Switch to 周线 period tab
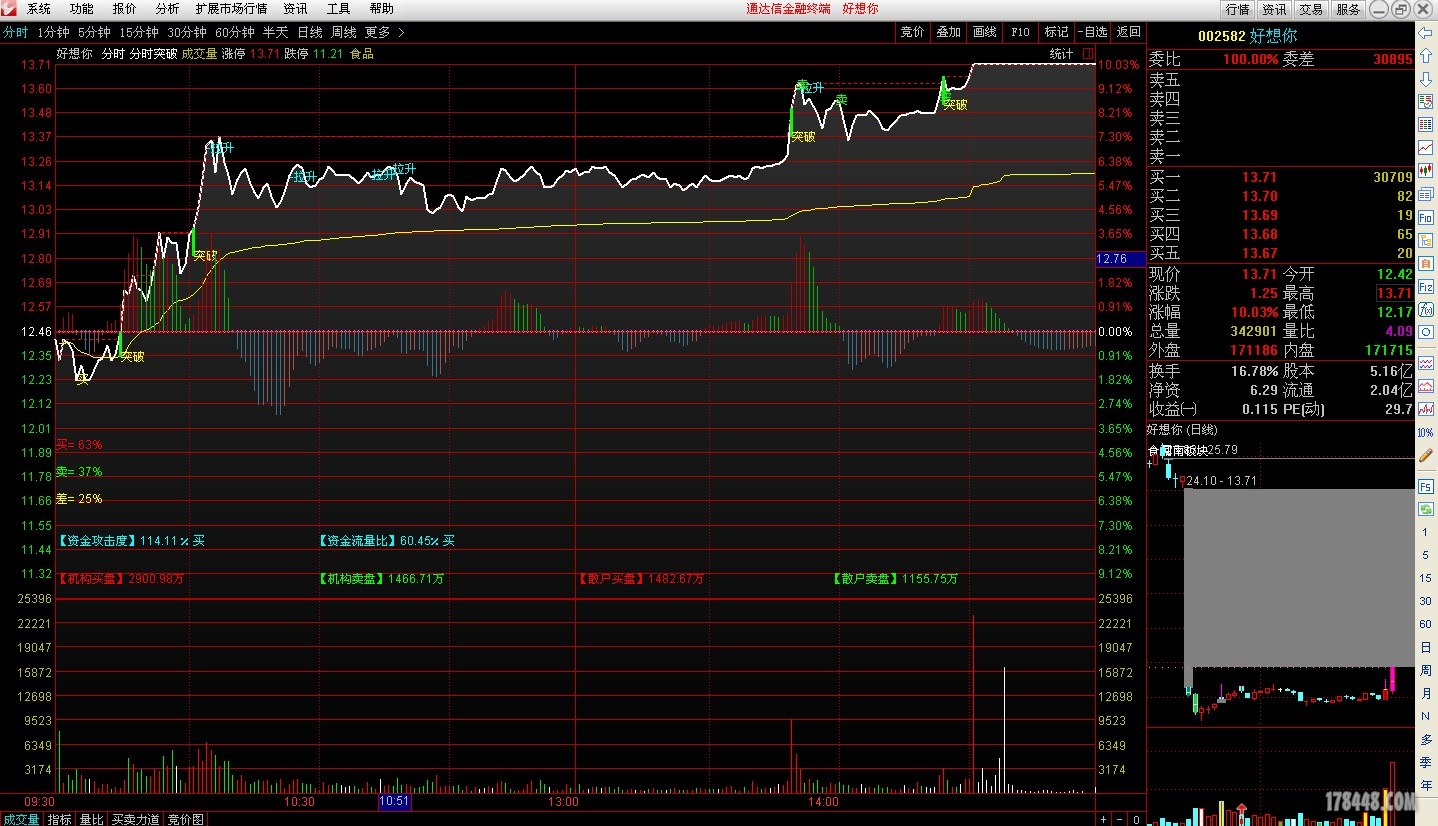This screenshot has width=1438, height=826. click(344, 32)
